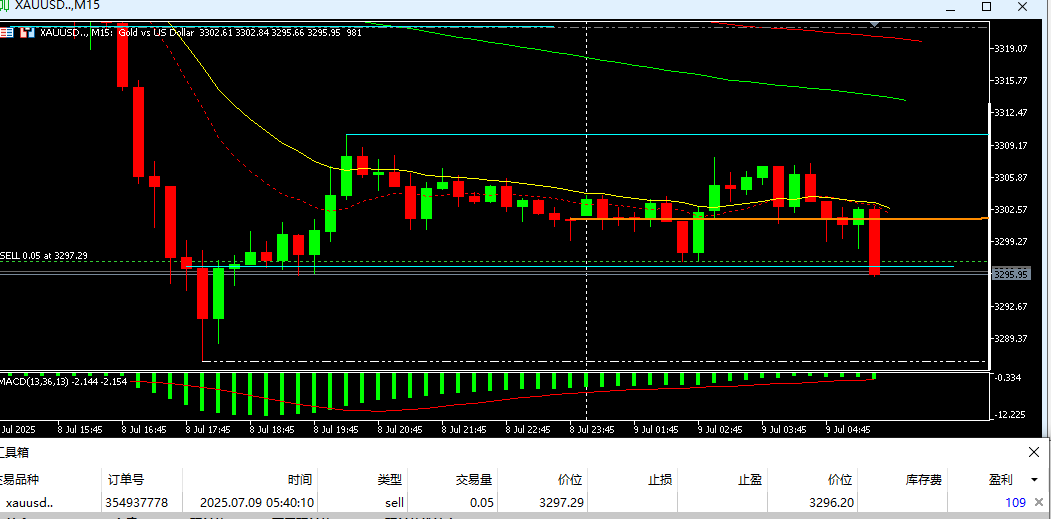Click the 8 Jul 22:45 time label
Viewport: 1051px width, 519px height.
[528, 429]
